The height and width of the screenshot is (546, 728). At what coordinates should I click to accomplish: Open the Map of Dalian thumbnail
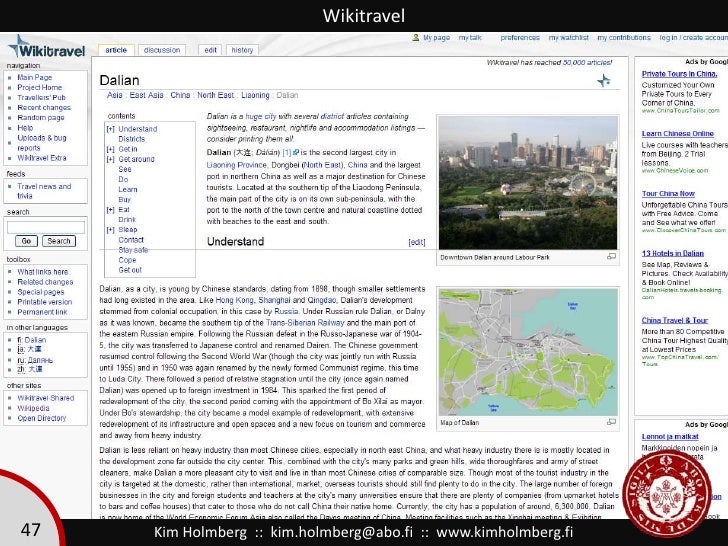tap(528, 352)
